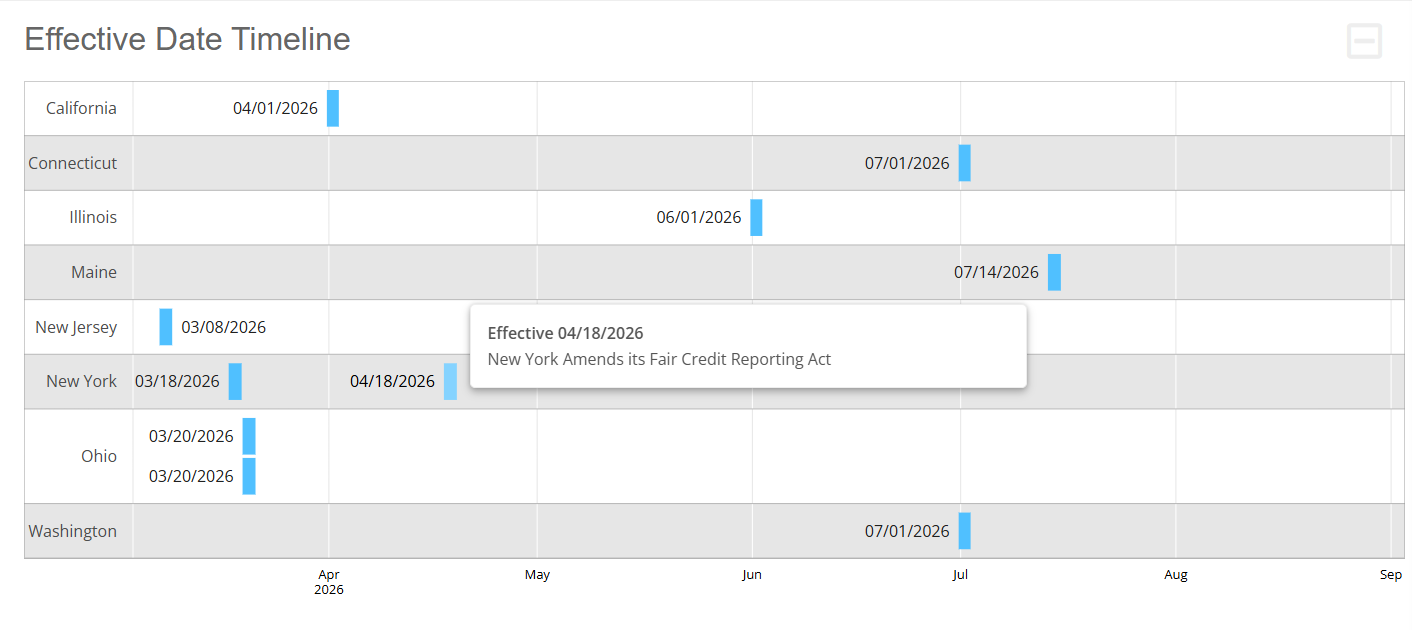Click California's 04/01/2026 timeline marker
The image size is (1412, 630).
[x=333, y=108]
